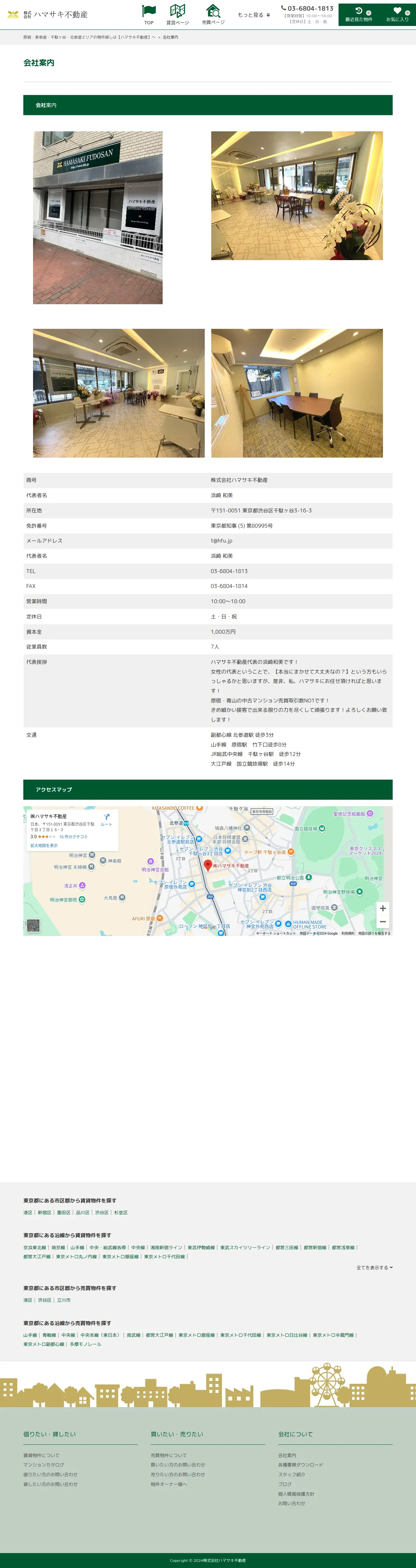
Task: Open the 立川市 sales area link
Action: (63, 1300)
